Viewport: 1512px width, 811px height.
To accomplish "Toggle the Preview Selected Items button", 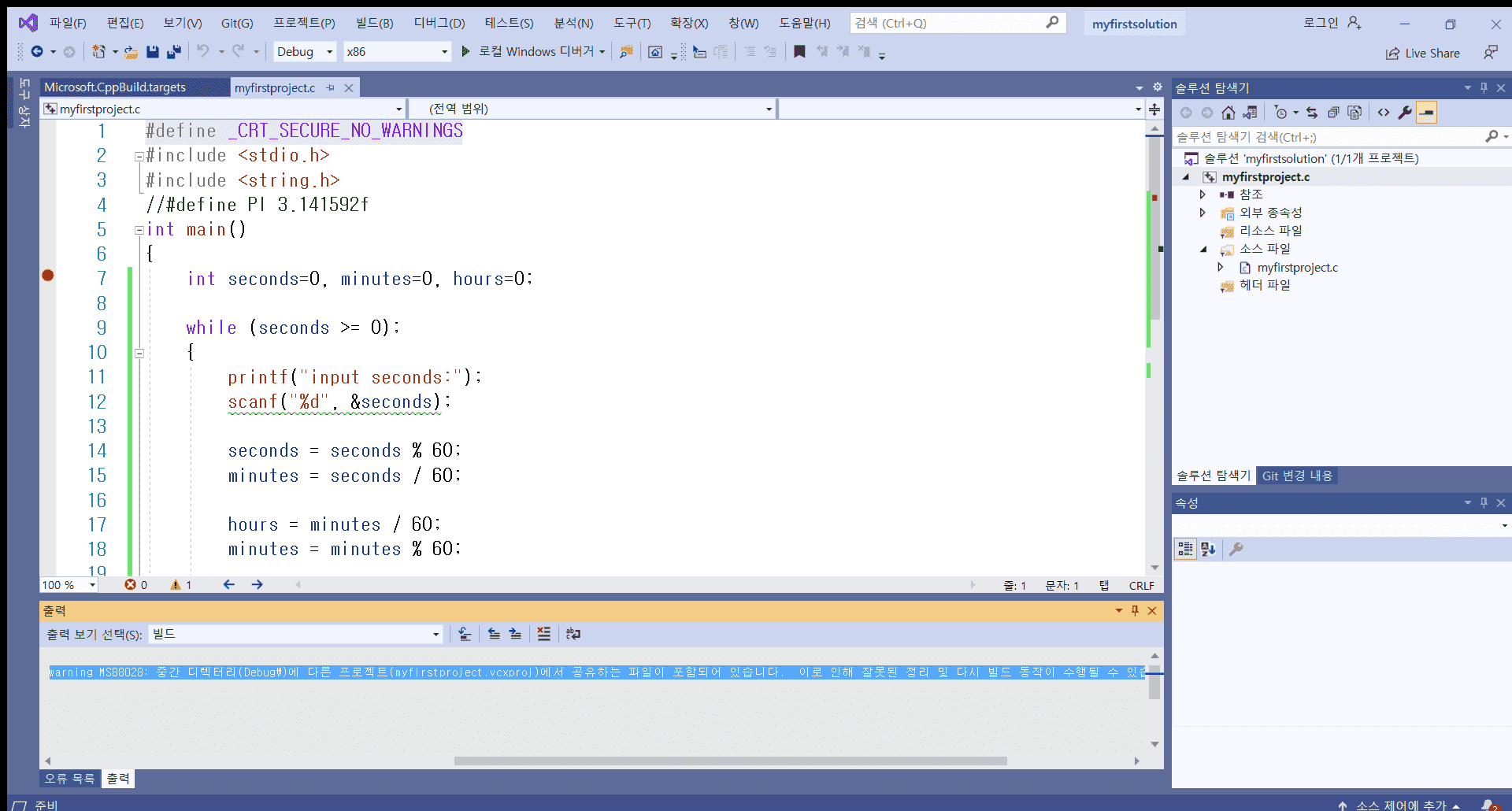I will tap(1426, 113).
